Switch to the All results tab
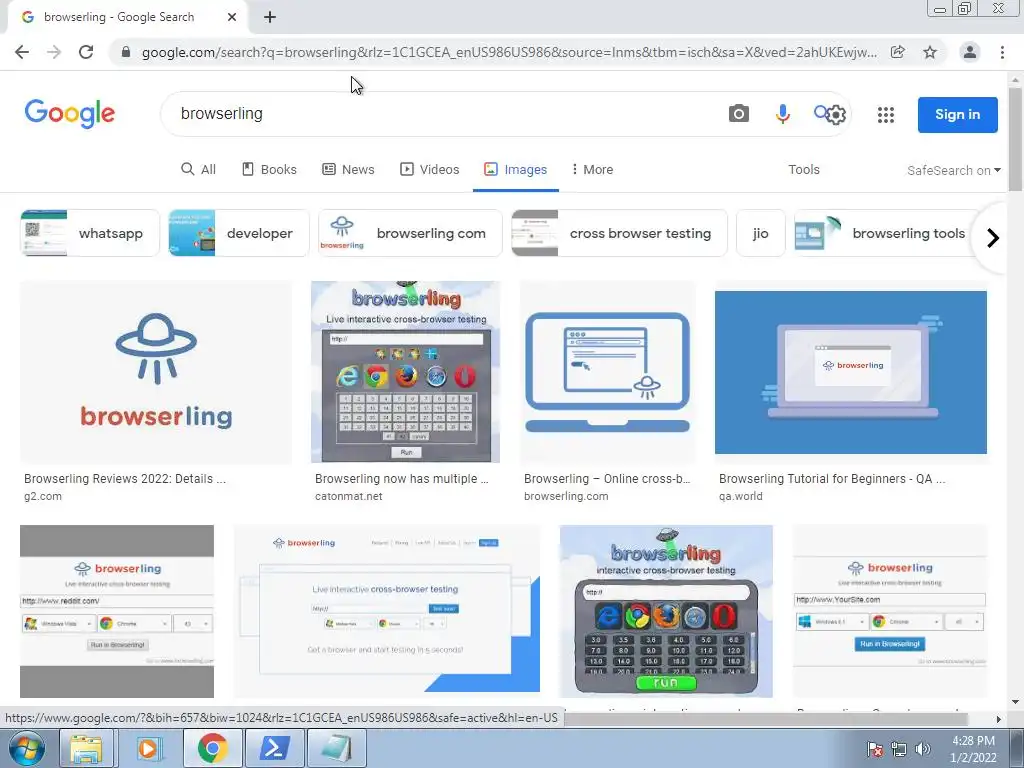This screenshot has height=768, width=1024. (199, 170)
